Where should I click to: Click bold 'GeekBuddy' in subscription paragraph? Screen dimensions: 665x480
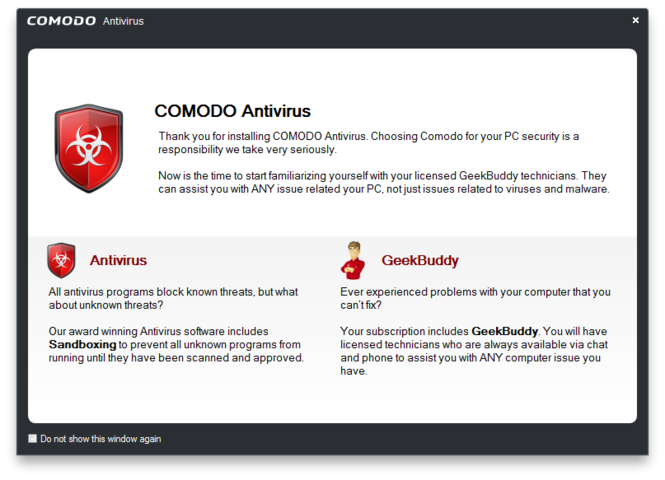click(505, 331)
